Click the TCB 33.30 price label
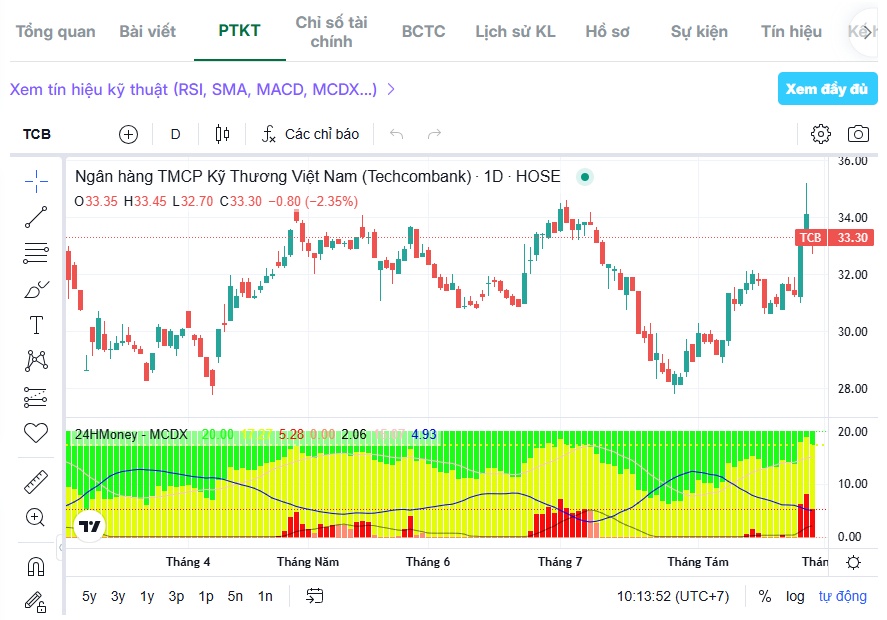This screenshot has width=887, height=620. click(834, 238)
